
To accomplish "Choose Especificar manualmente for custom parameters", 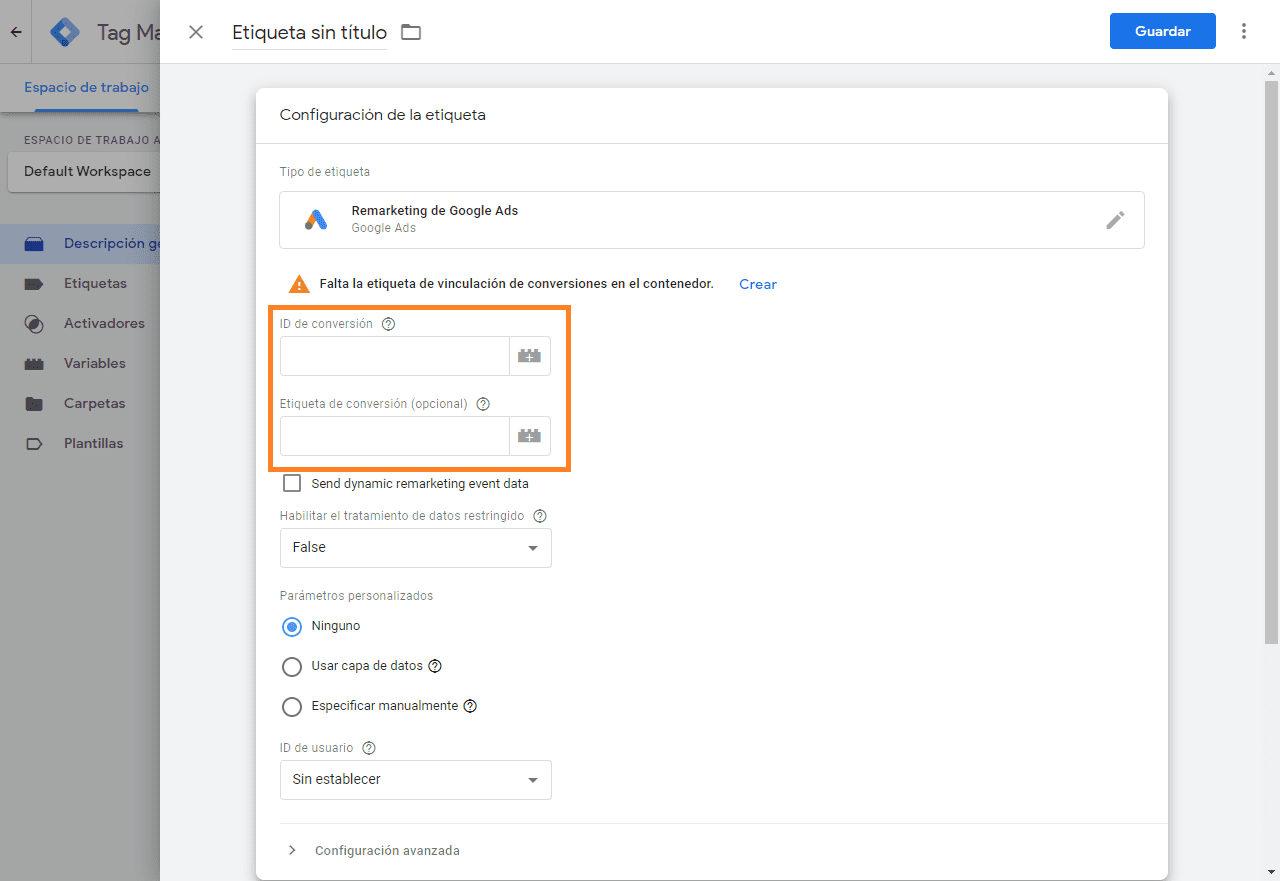I will point(291,706).
